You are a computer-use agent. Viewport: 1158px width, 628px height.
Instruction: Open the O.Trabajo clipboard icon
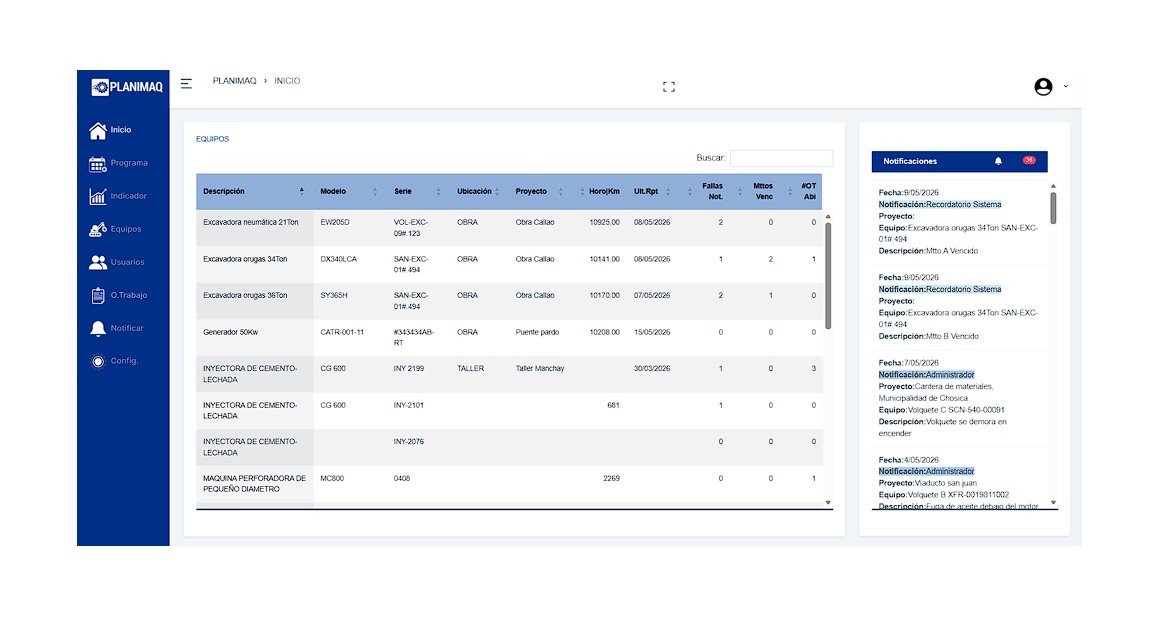point(97,296)
